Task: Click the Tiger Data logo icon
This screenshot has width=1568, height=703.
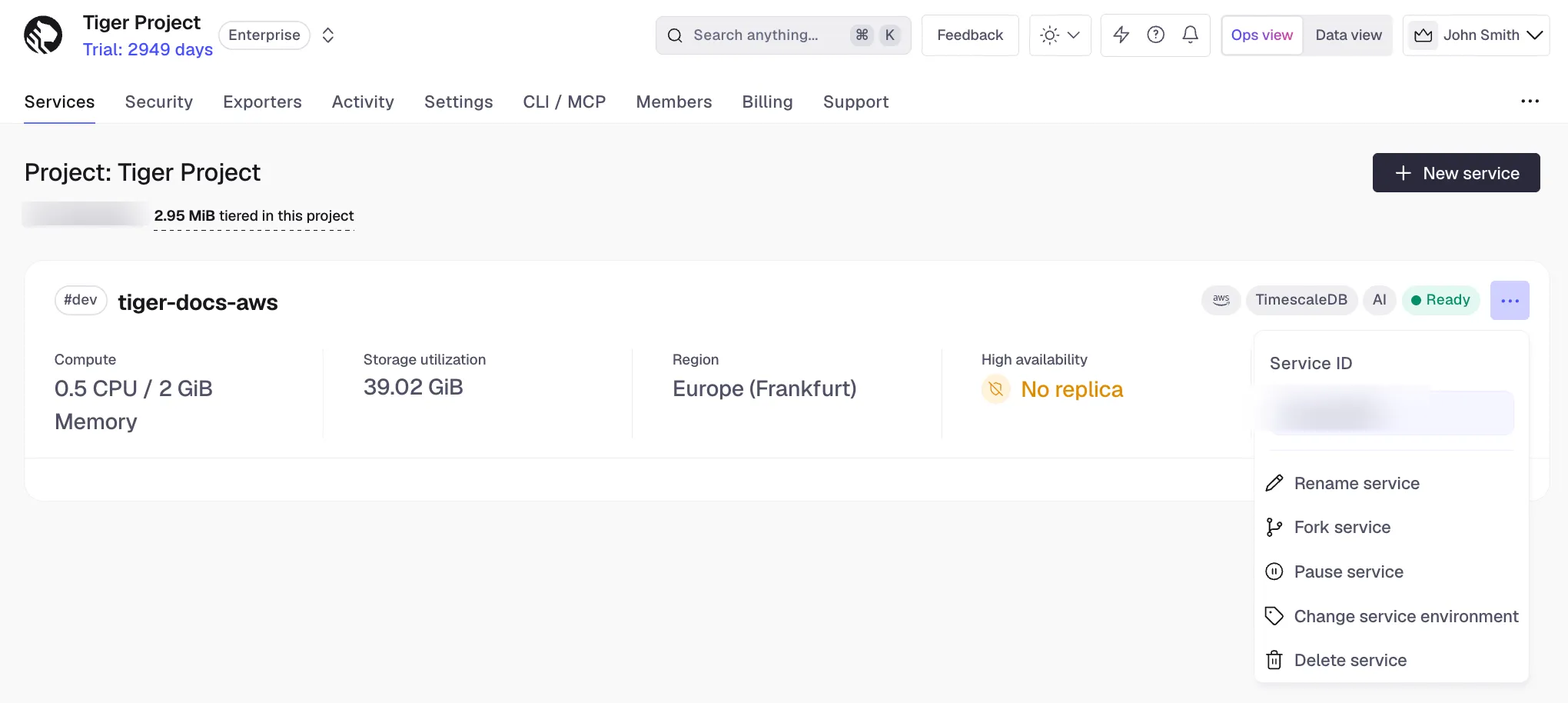Action: (43, 35)
